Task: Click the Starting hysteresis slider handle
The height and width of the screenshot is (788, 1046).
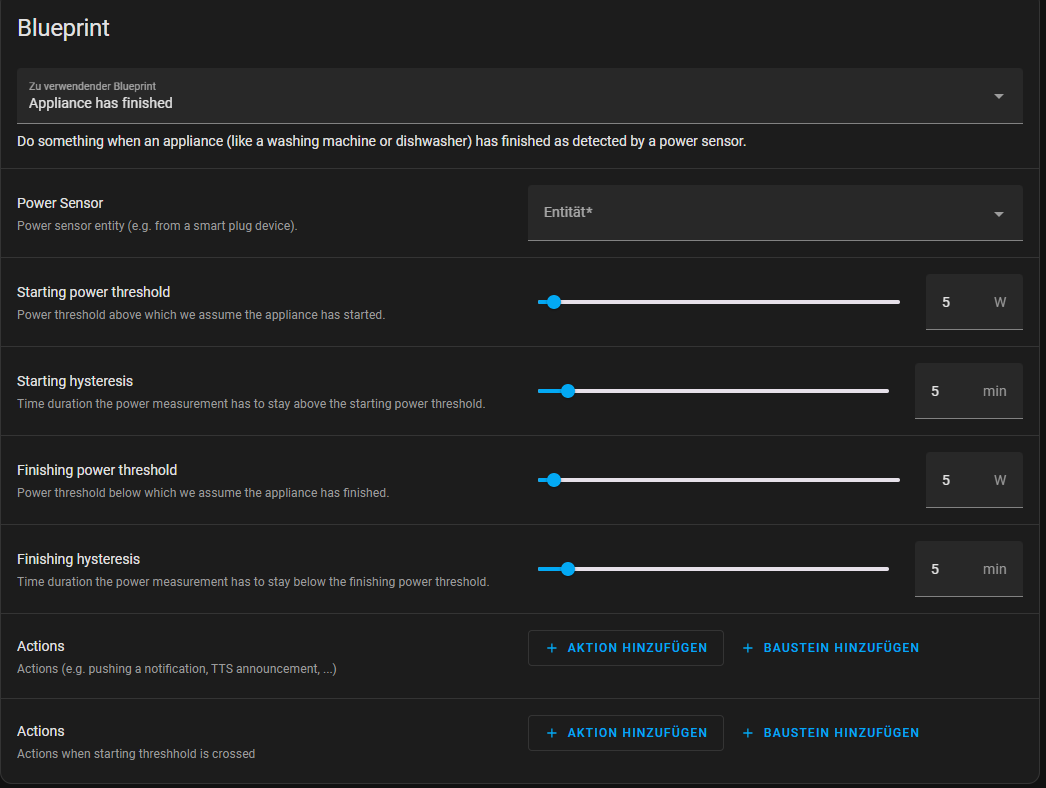Action: [568, 391]
